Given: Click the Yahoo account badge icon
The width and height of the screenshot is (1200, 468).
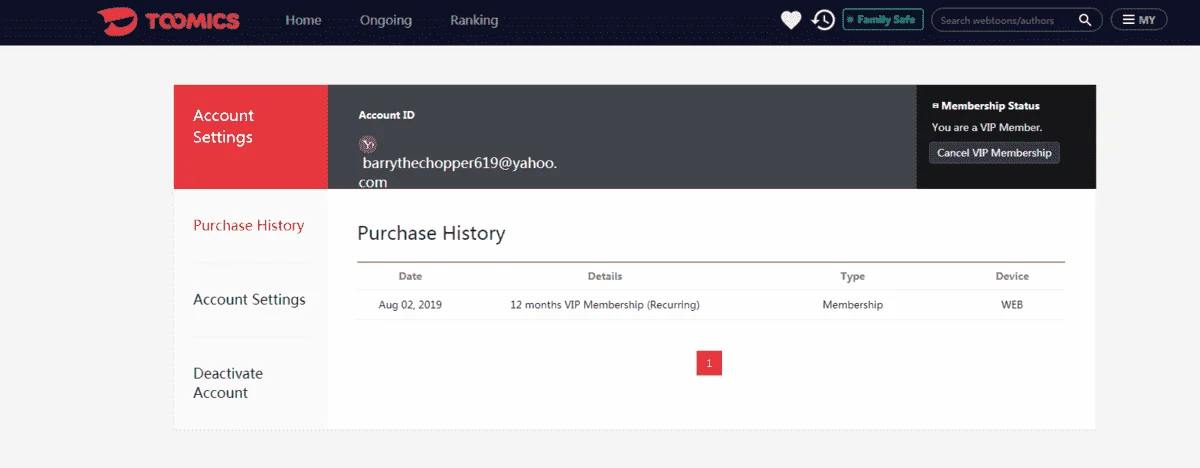Looking at the screenshot, I should (x=367, y=144).
